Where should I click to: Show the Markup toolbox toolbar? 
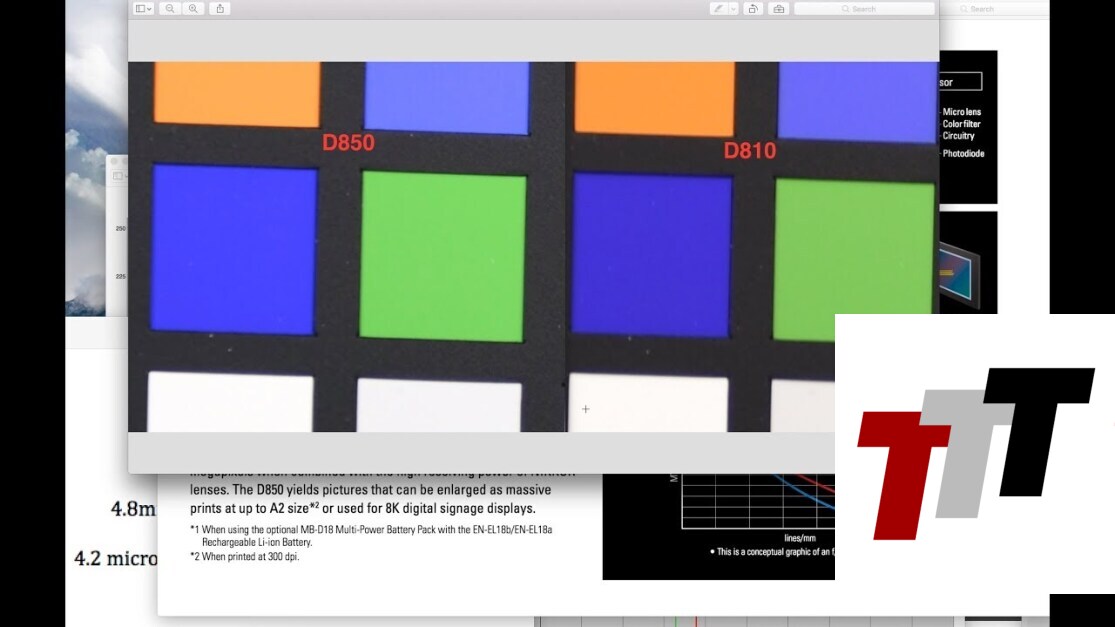click(779, 9)
